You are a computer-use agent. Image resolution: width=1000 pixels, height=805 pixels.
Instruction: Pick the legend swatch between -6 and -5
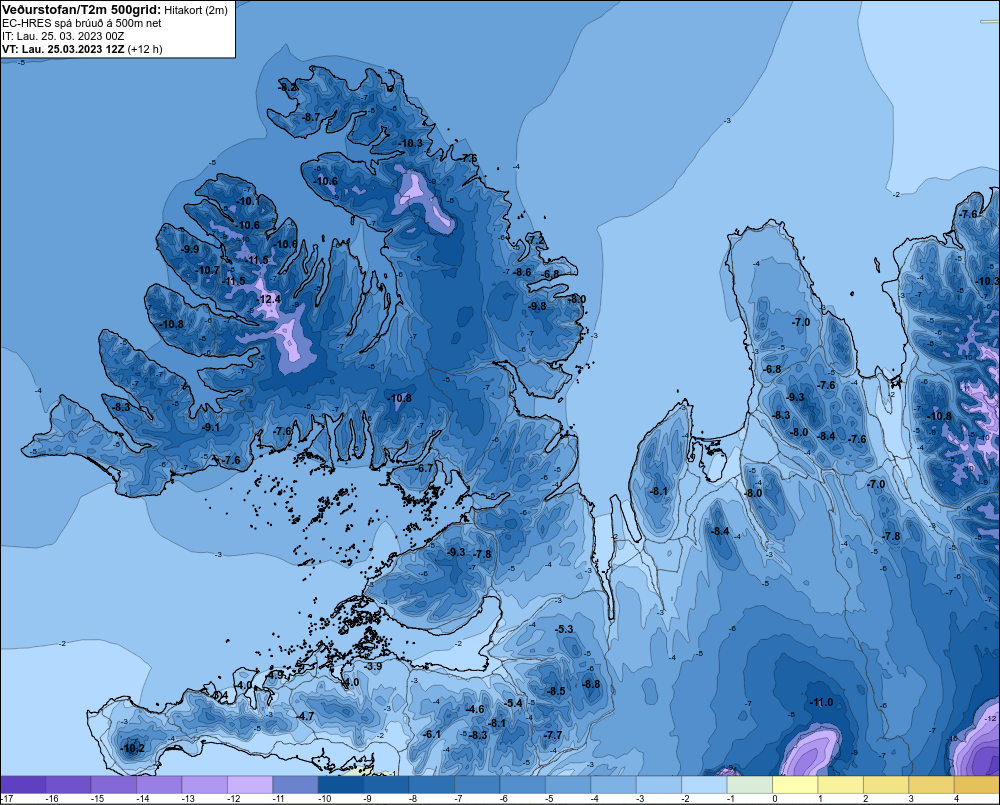point(522,785)
